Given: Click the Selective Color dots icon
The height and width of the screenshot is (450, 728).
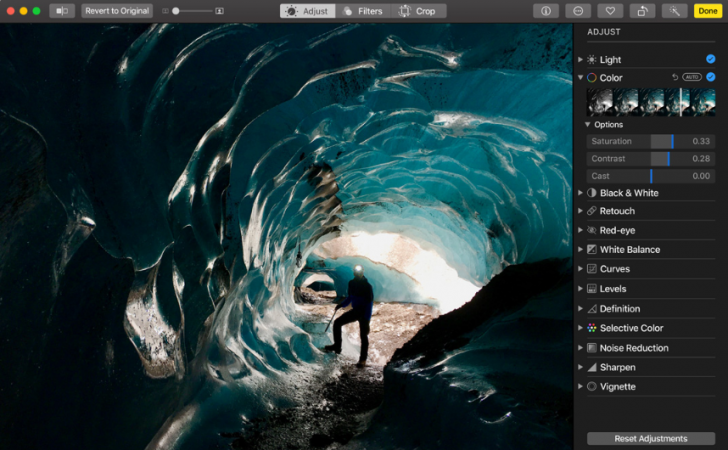Looking at the screenshot, I should (592, 328).
